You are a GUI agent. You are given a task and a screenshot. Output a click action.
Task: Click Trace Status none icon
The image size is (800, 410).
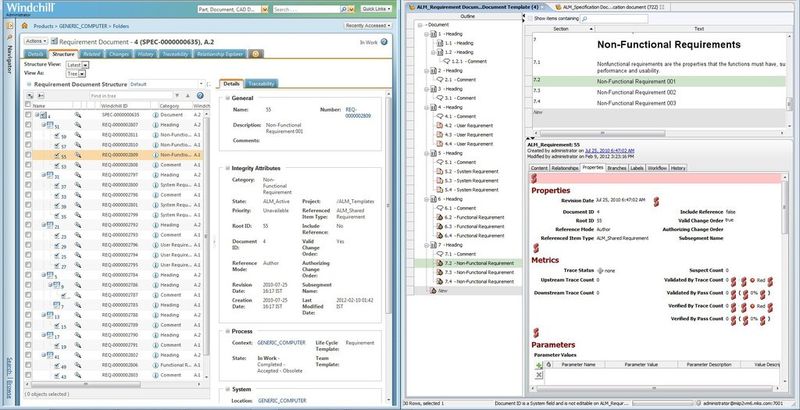click(x=600, y=271)
